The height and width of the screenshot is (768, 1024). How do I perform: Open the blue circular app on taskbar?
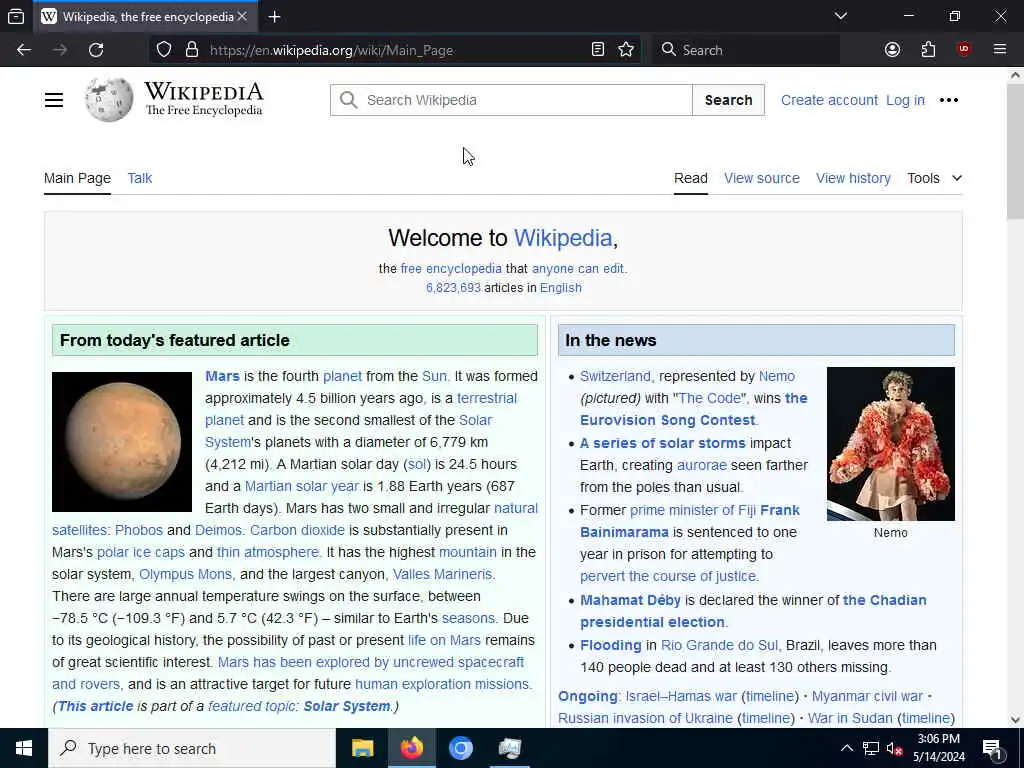(x=460, y=748)
